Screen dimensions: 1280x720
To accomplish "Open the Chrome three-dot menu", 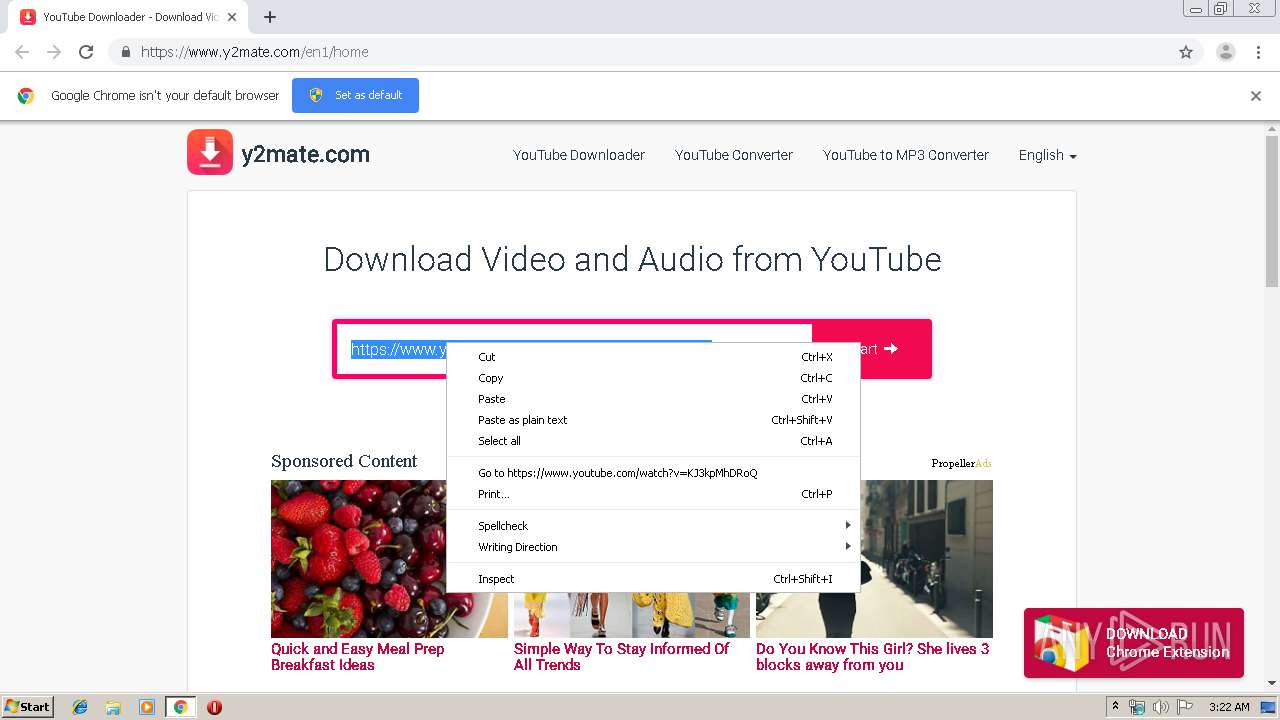I will (x=1258, y=52).
